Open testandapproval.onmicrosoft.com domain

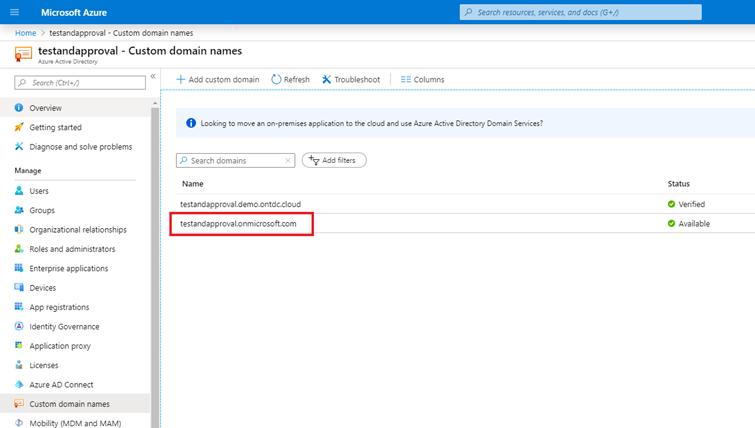(238, 223)
